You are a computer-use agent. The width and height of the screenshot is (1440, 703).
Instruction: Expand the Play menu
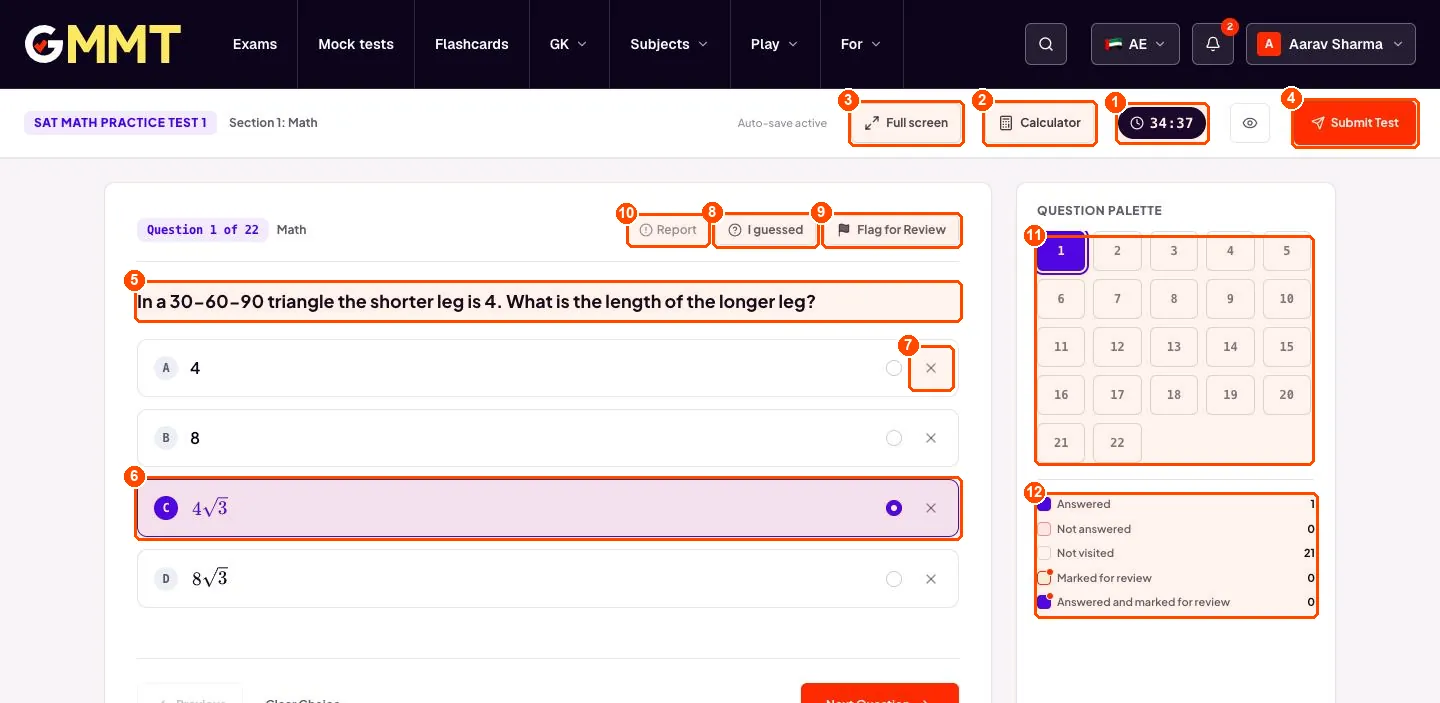coord(775,44)
